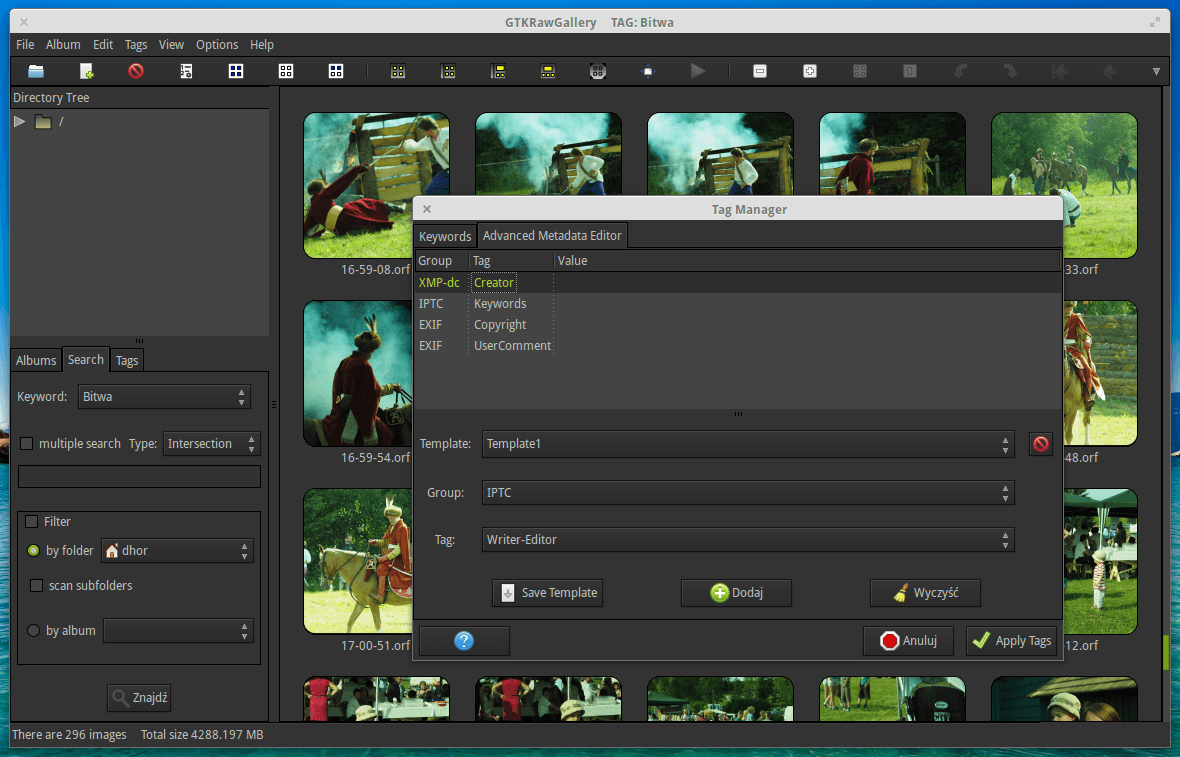This screenshot has height=757, width=1180.
Task: Start the slideshow with the play icon
Action: point(698,71)
